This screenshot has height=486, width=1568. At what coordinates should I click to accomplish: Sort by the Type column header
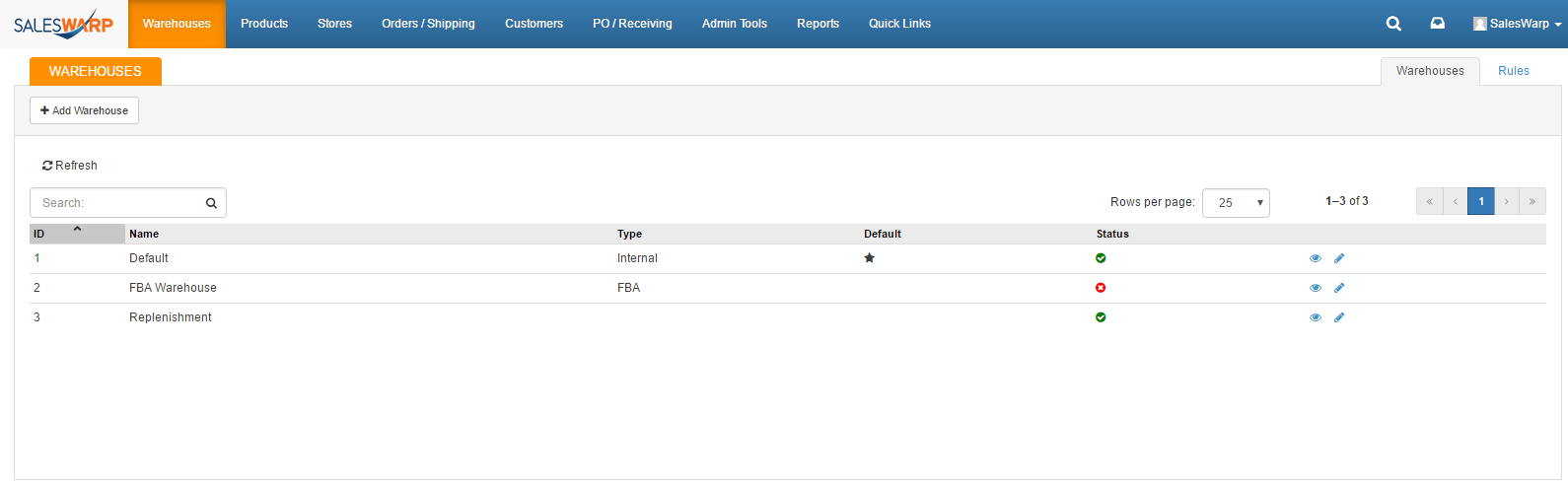click(x=629, y=234)
